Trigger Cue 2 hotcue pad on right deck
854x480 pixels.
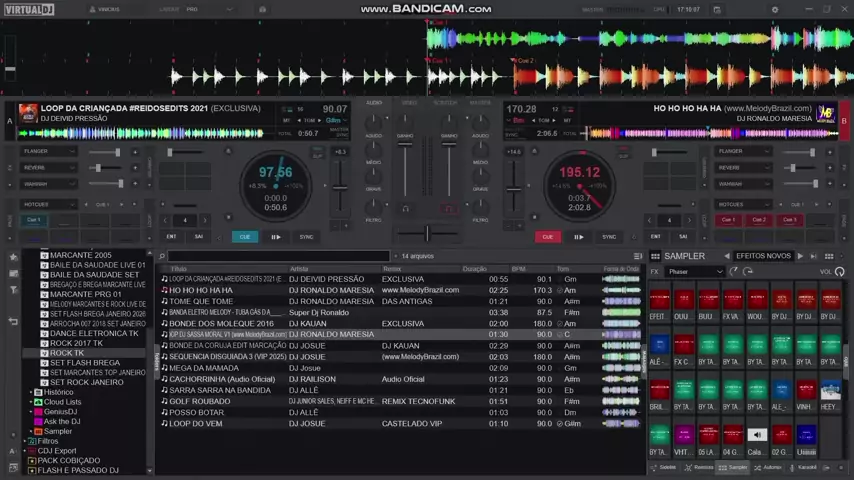pos(759,220)
